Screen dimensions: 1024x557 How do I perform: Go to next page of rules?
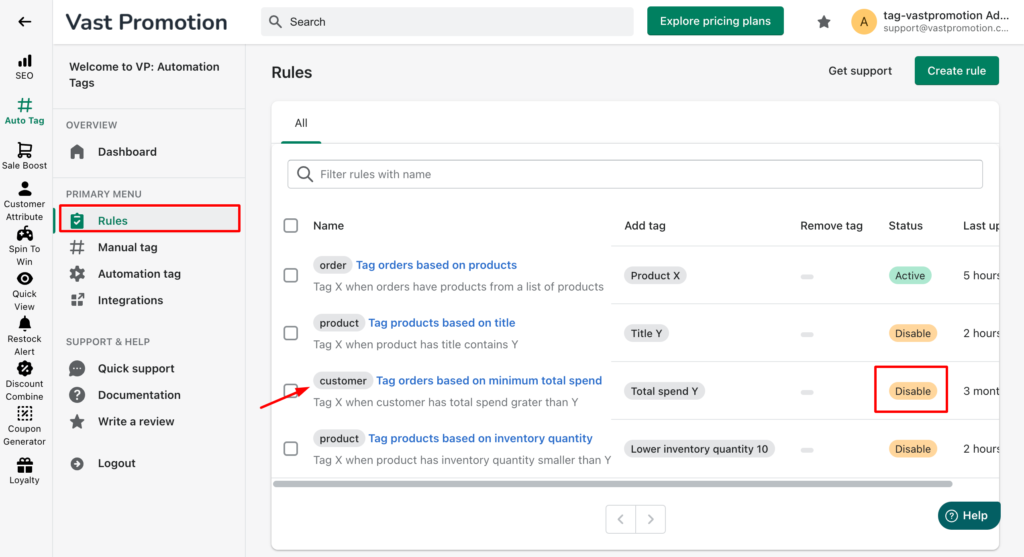pos(650,519)
